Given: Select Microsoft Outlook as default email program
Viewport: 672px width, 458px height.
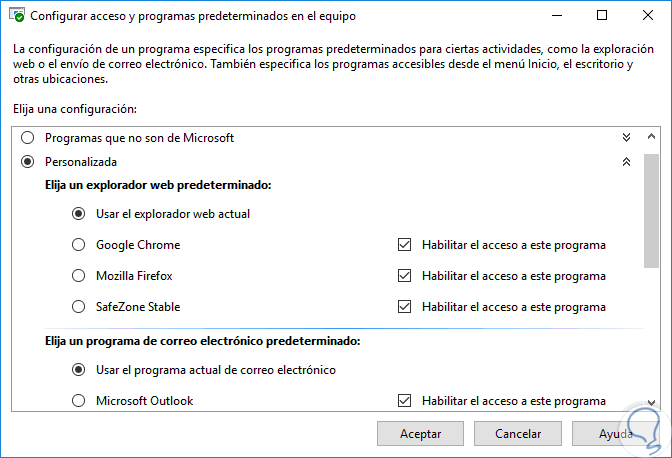Looking at the screenshot, I should (79, 401).
